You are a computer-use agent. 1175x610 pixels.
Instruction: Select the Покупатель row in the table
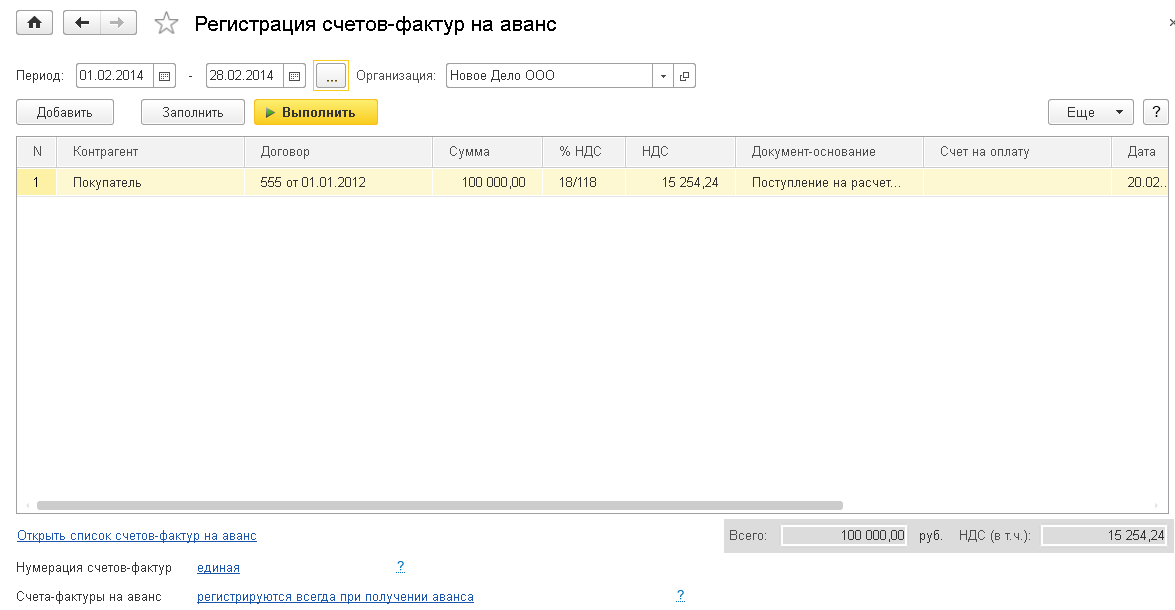[x=107, y=183]
